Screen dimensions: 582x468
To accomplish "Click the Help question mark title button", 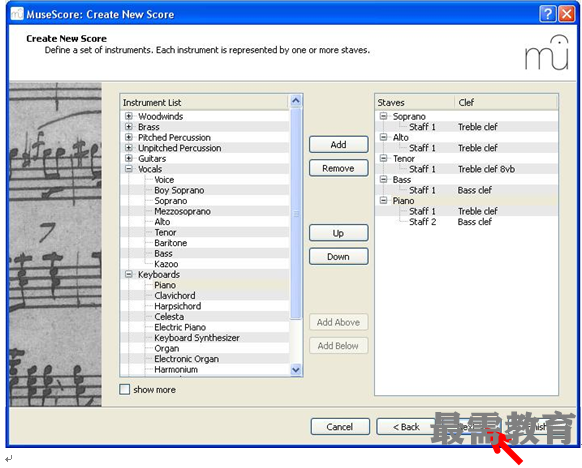I will pyautogui.click(x=547, y=14).
